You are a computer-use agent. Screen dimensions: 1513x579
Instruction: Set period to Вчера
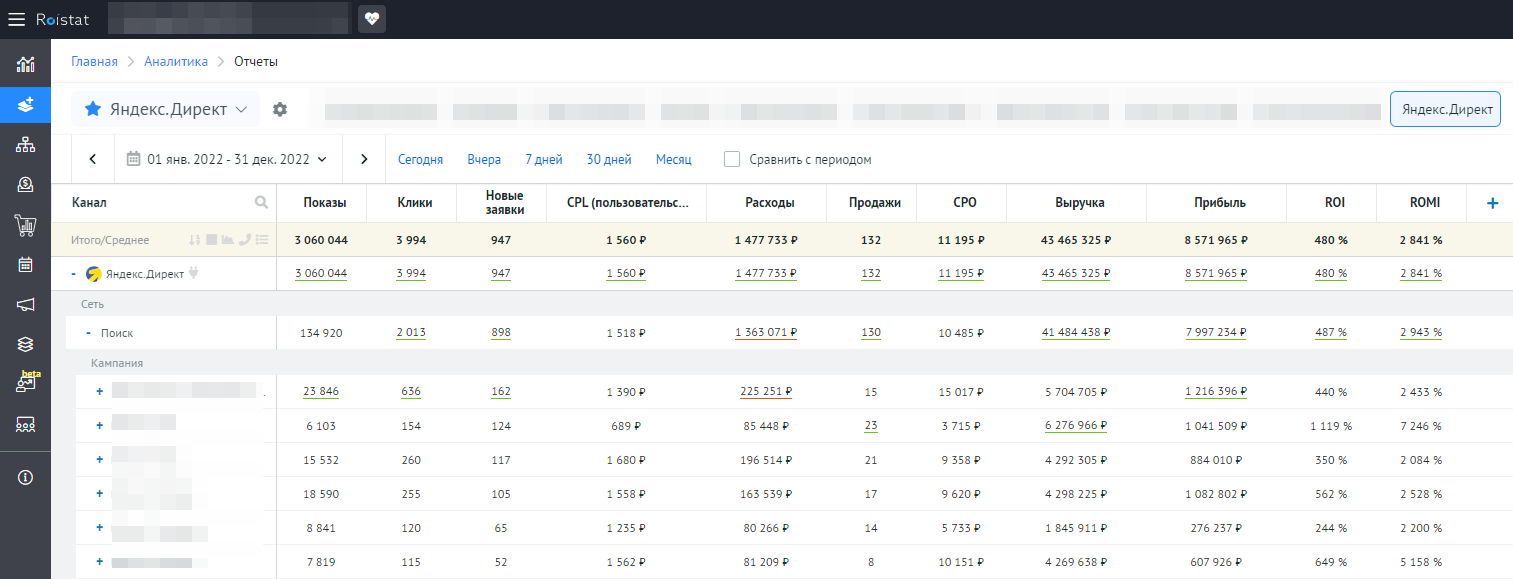(x=484, y=159)
